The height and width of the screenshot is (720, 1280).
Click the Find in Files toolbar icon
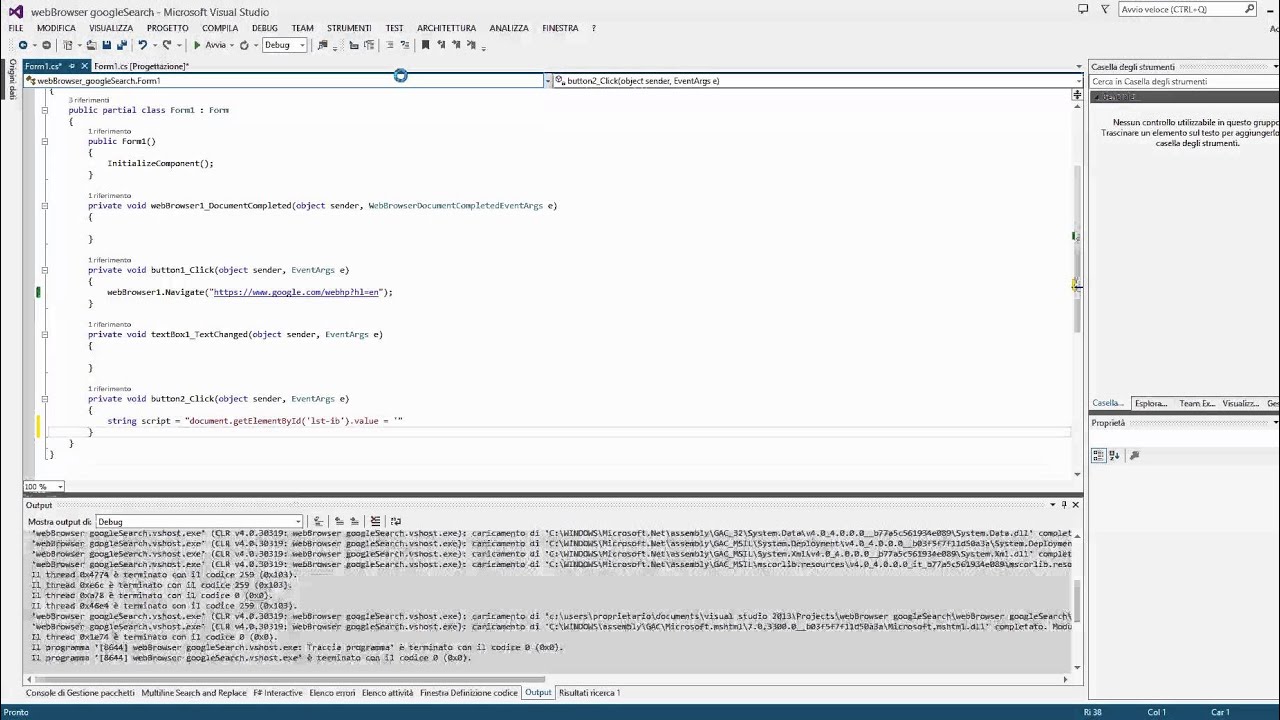tap(322, 45)
